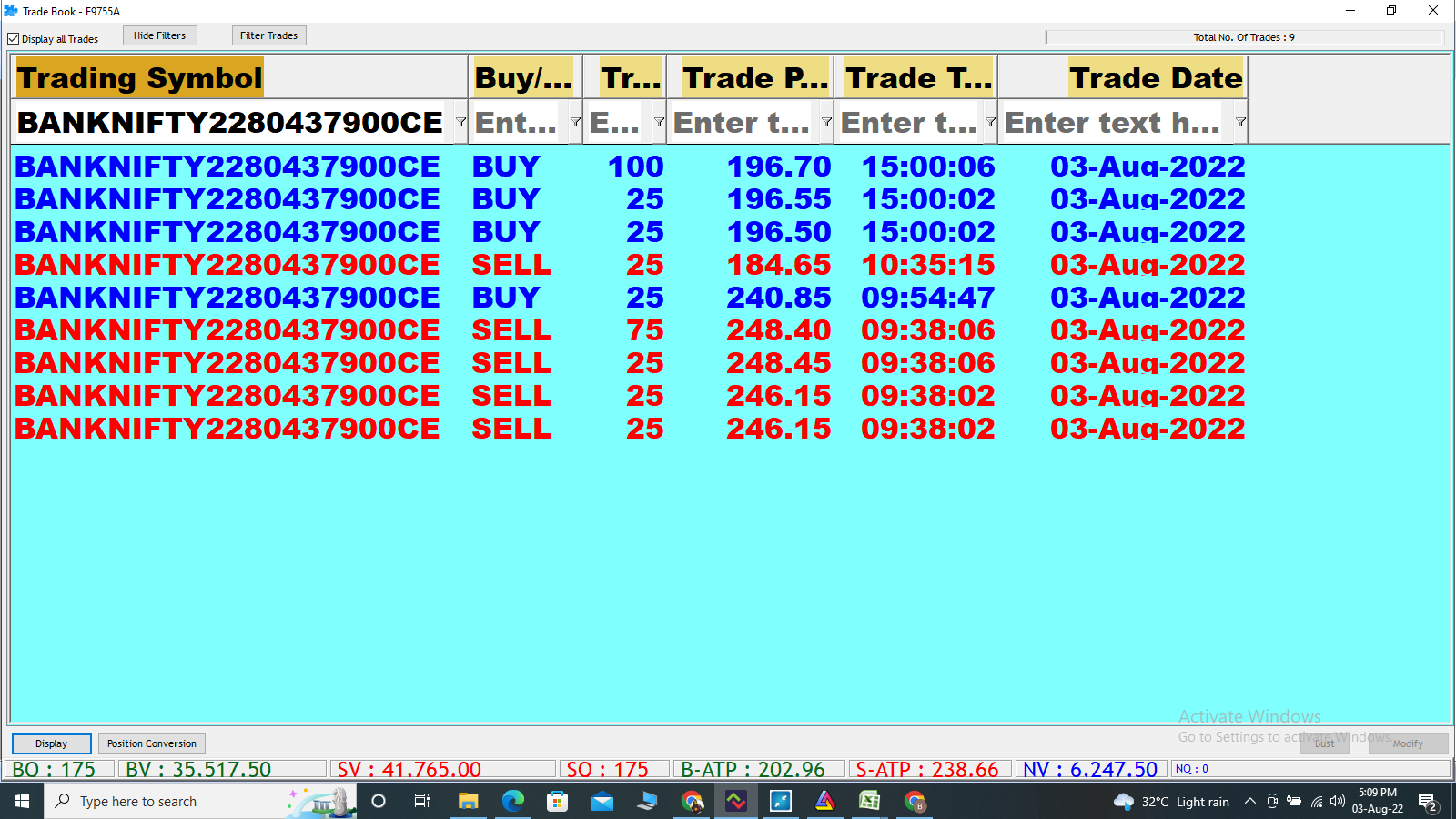This screenshot has height=819, width=1456.
Task: Click the Trade Time filter text field
Action: point(910,122)
